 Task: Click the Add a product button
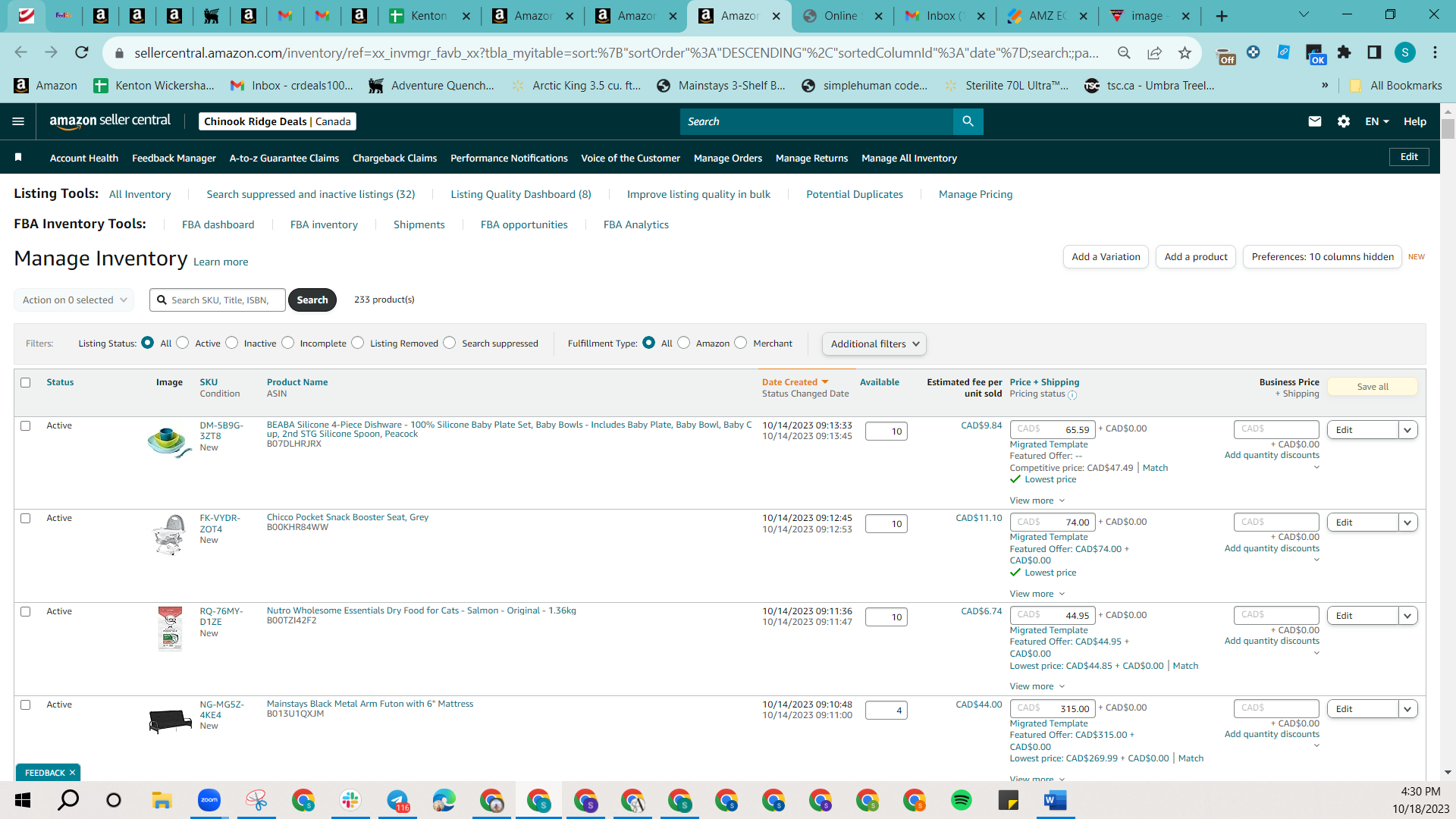[x=1196, y=257]
